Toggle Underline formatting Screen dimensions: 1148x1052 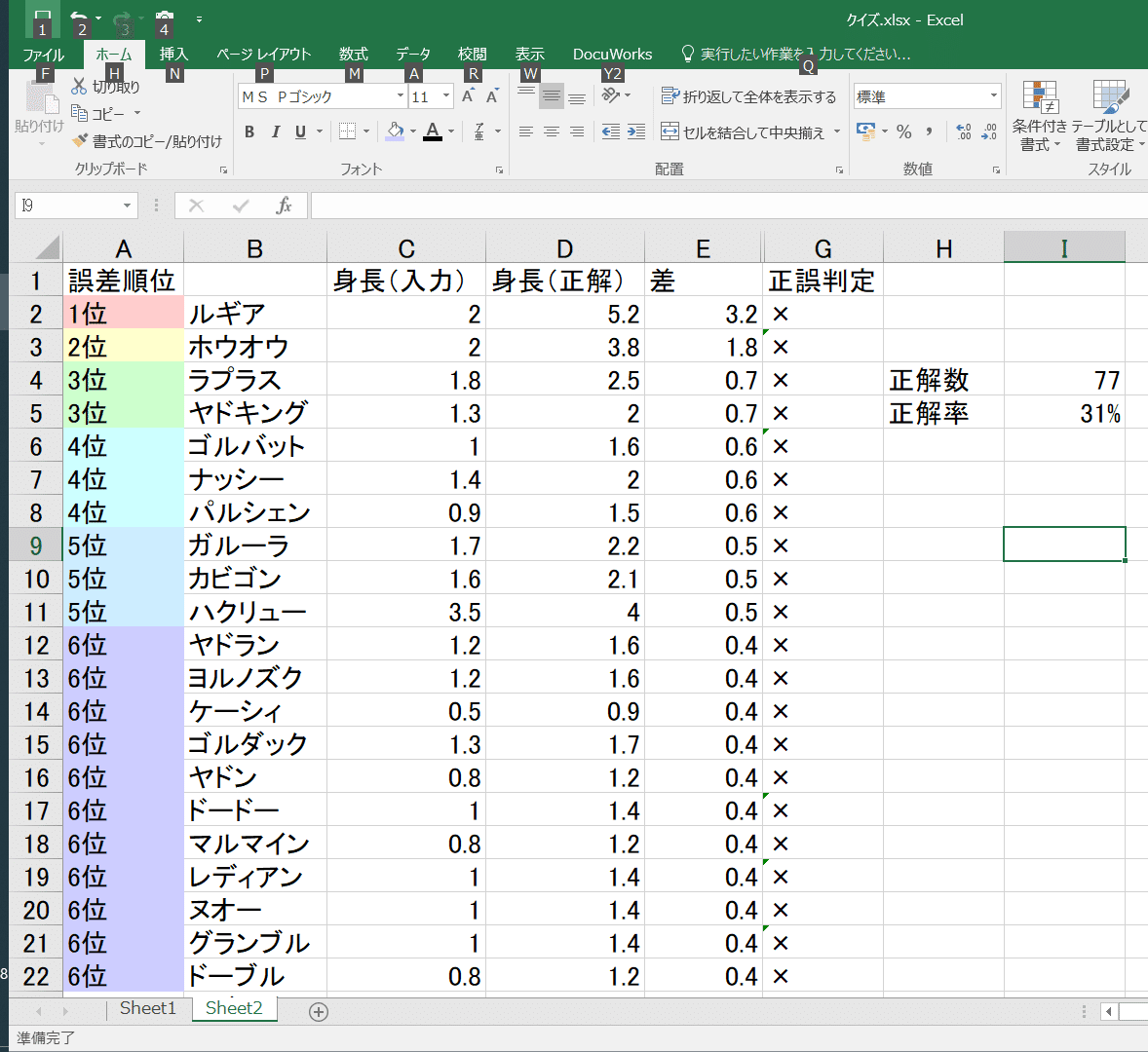tap(300, 131)
